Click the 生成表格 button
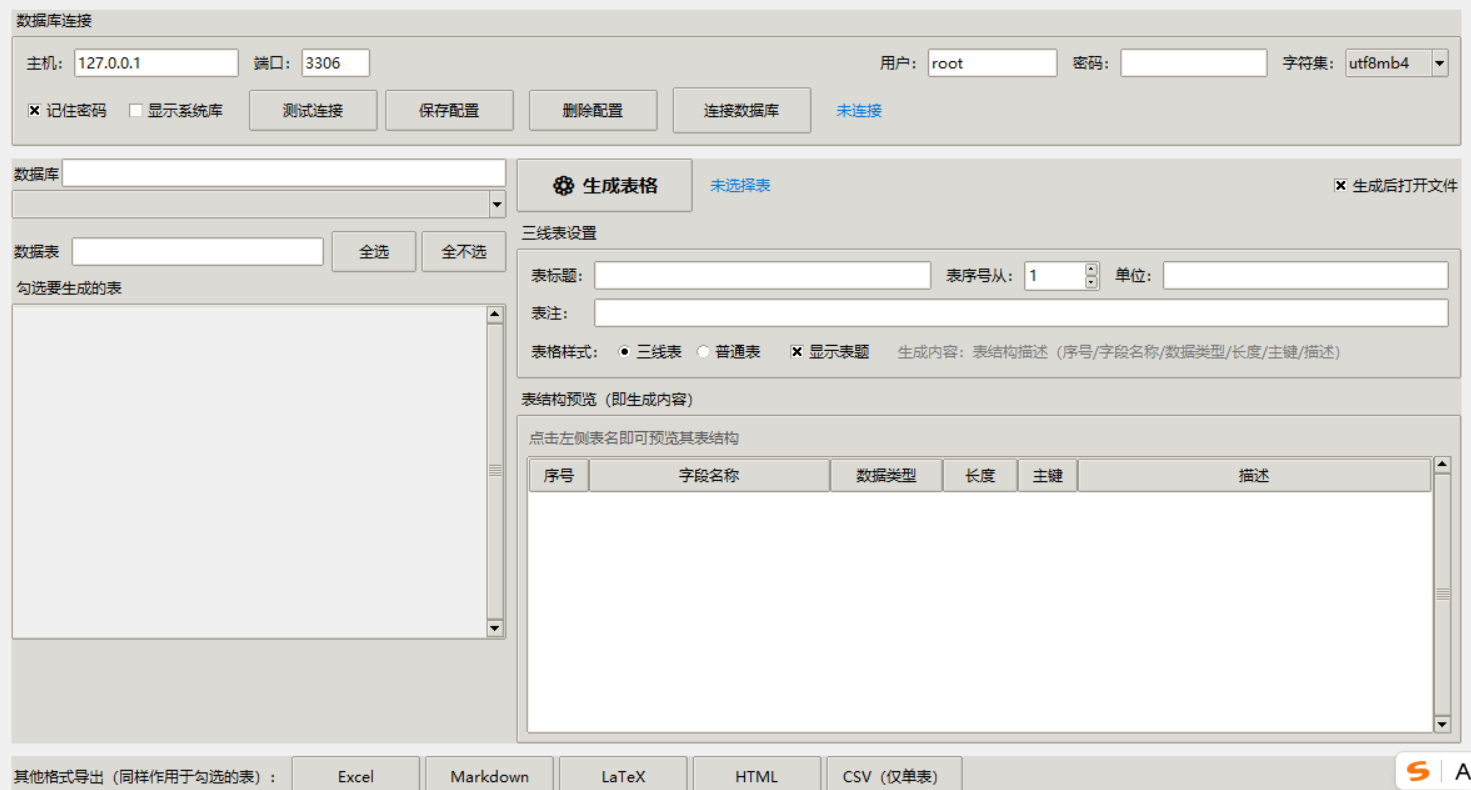 point(604,185)
